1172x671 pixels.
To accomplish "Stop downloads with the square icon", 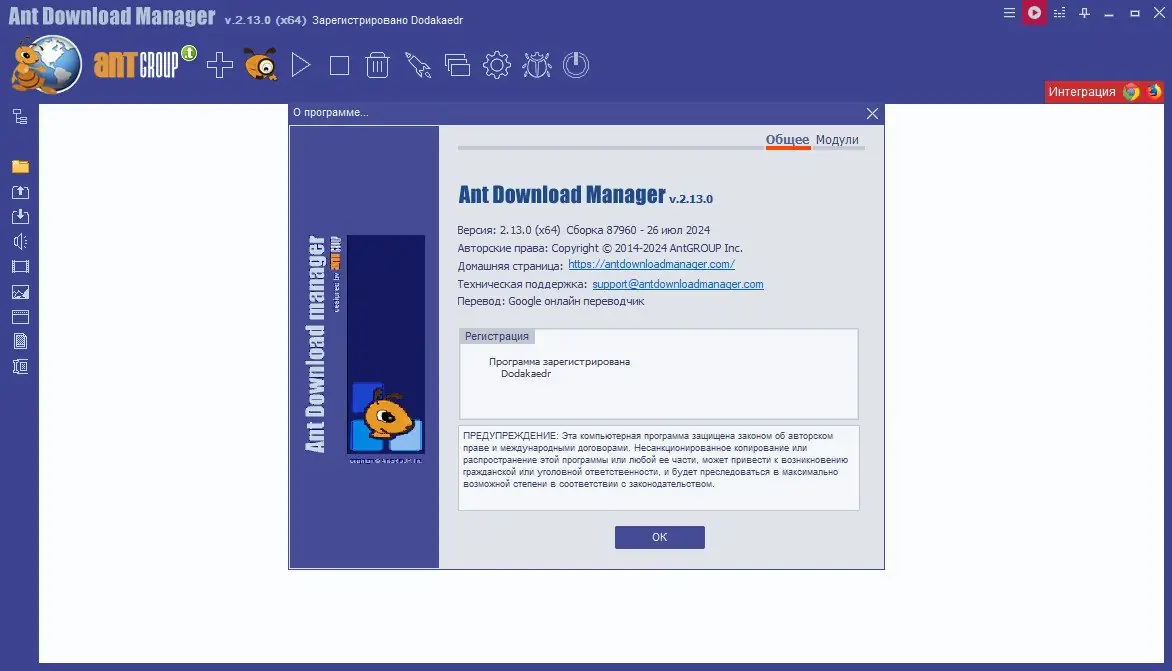I will [339, 66].
